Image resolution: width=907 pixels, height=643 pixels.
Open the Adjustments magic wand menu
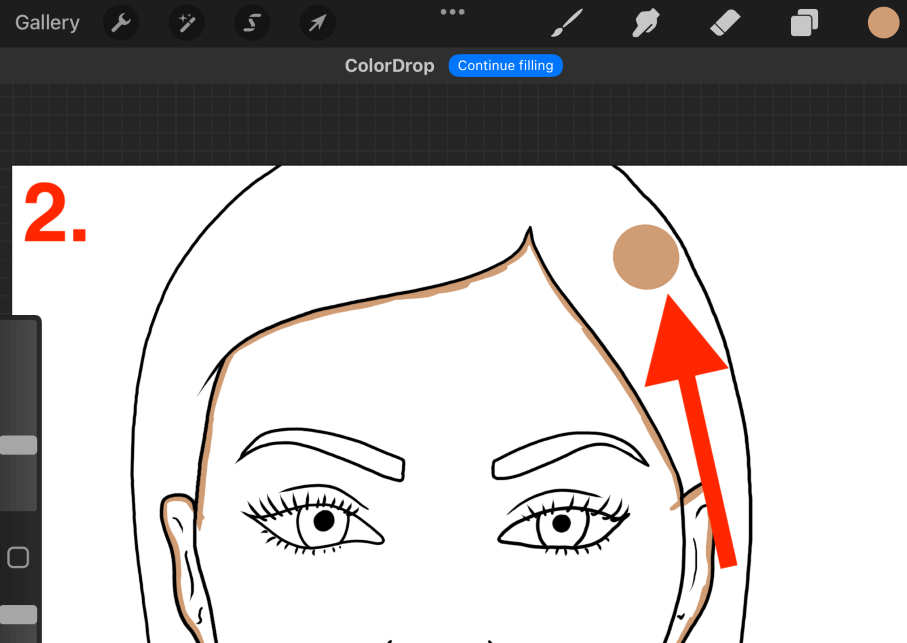[x=186, y=23]
